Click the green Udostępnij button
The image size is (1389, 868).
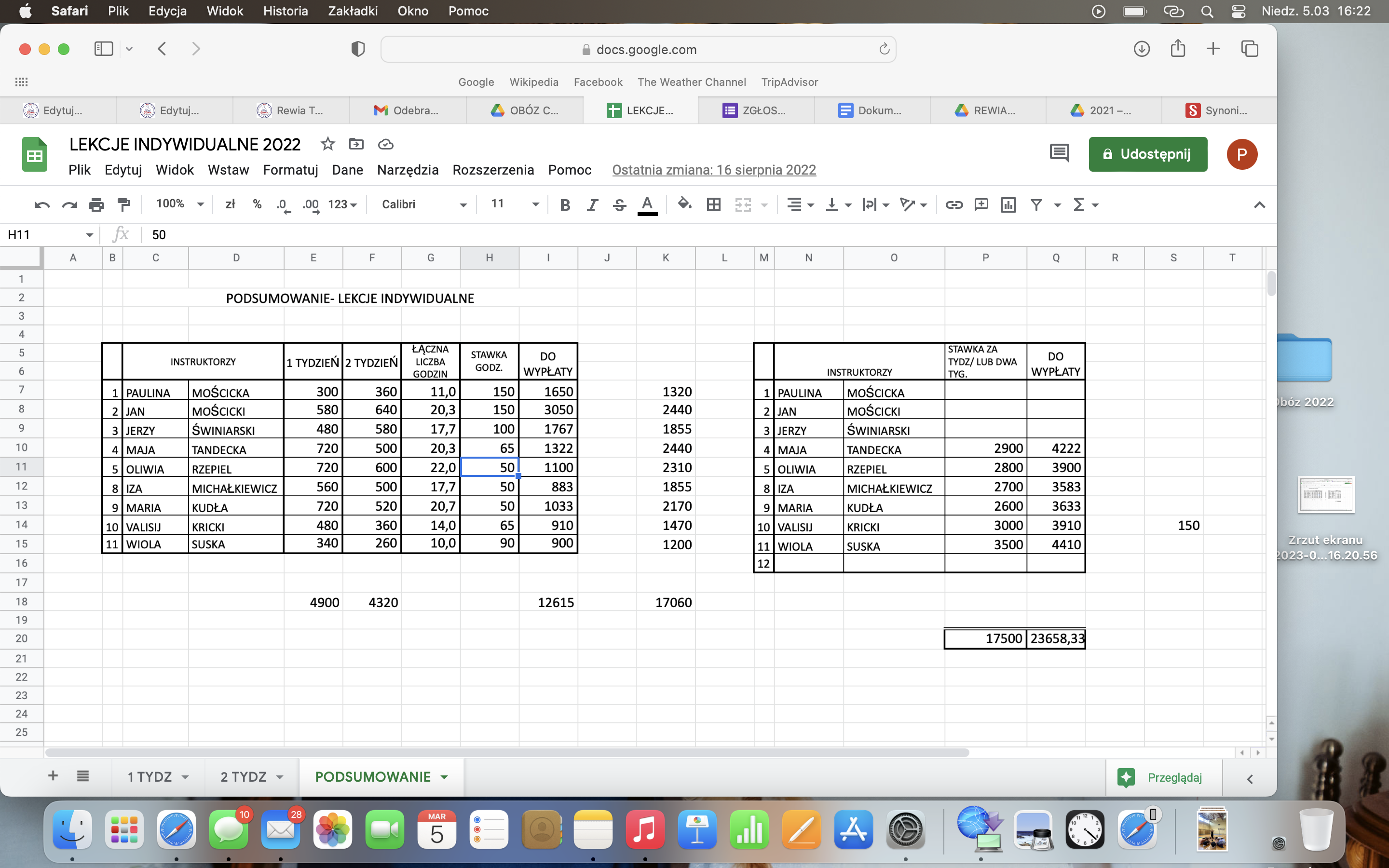[1148, 154]
